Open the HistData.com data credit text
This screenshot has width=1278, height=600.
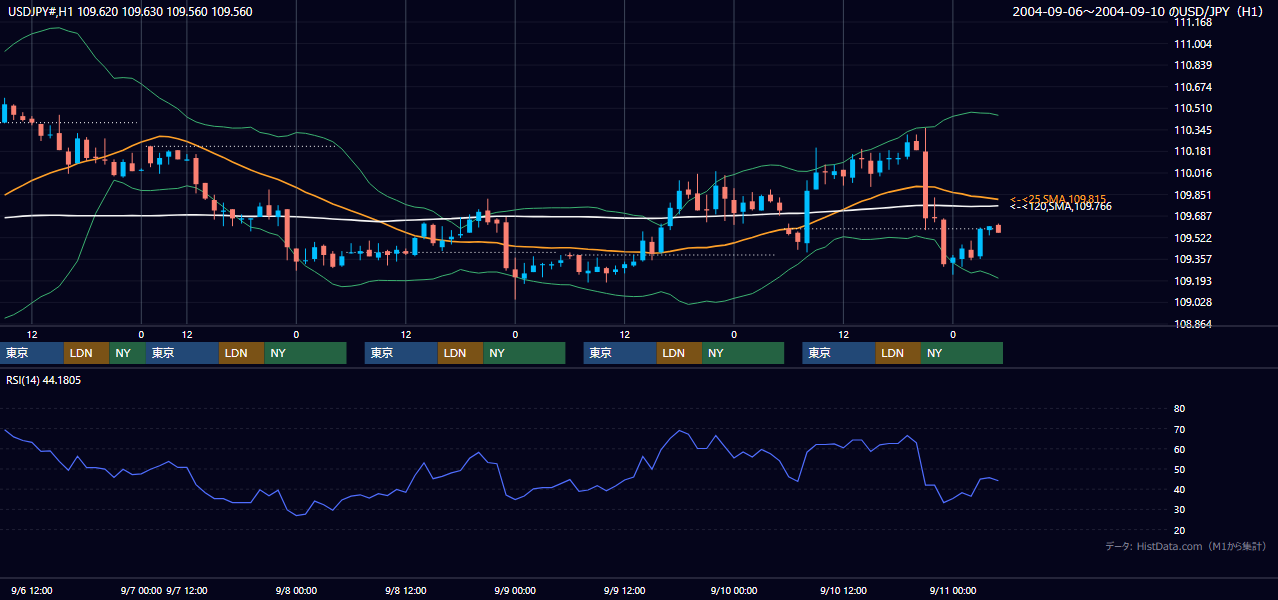(x=1186, y=546)
